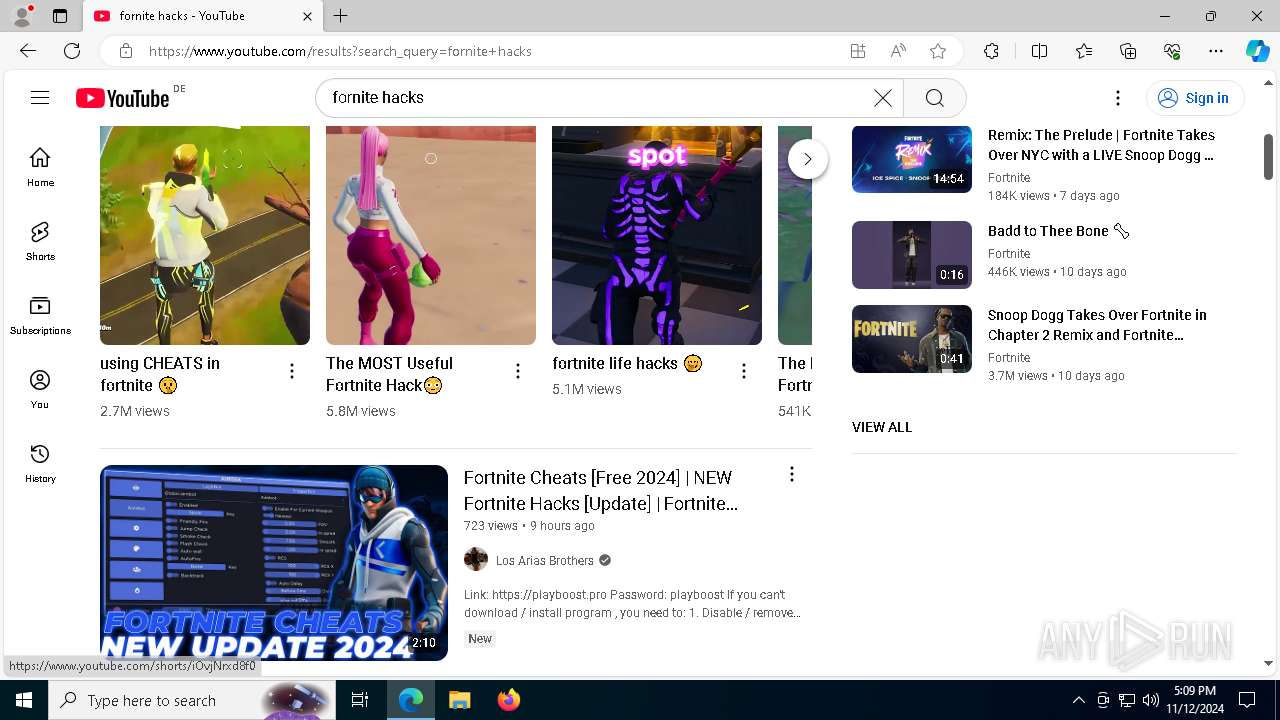Show next Shorts with arrow button

[x=808, y=159]
